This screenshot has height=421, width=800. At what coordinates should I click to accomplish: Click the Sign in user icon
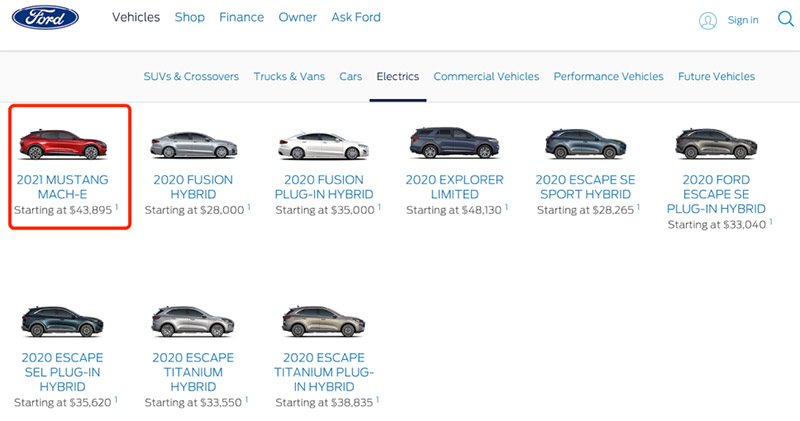(708, 20)
